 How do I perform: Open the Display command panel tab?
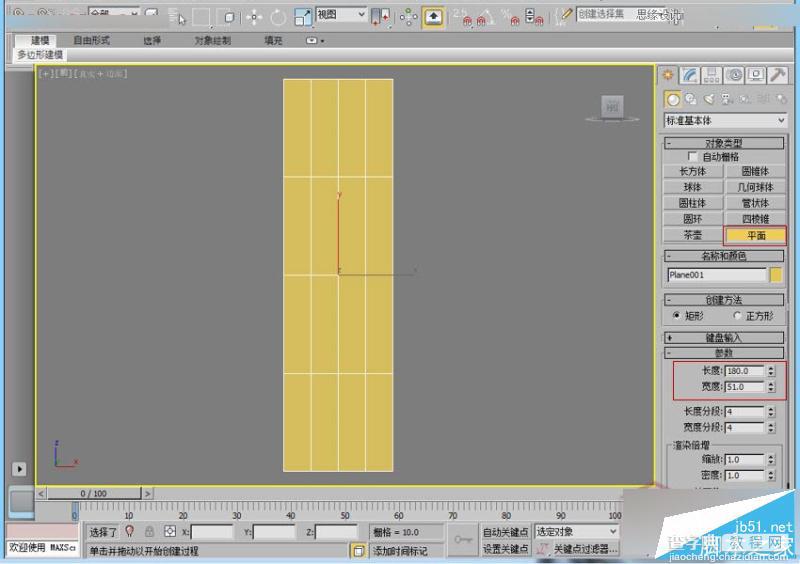(756, 76)
